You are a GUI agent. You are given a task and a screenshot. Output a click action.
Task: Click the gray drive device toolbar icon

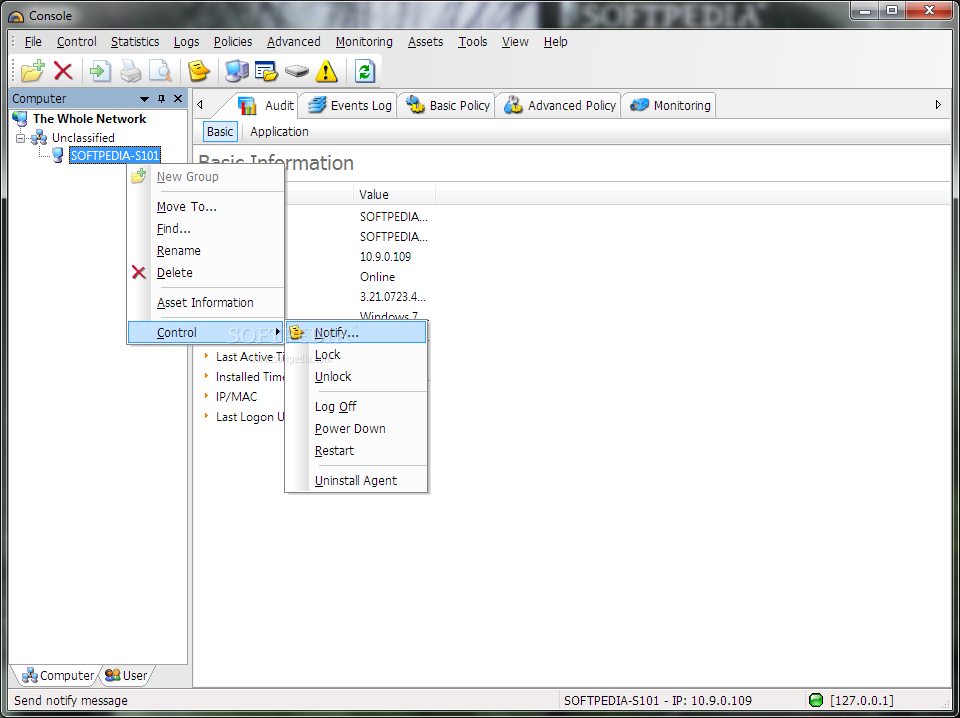[x=296, y=72]
